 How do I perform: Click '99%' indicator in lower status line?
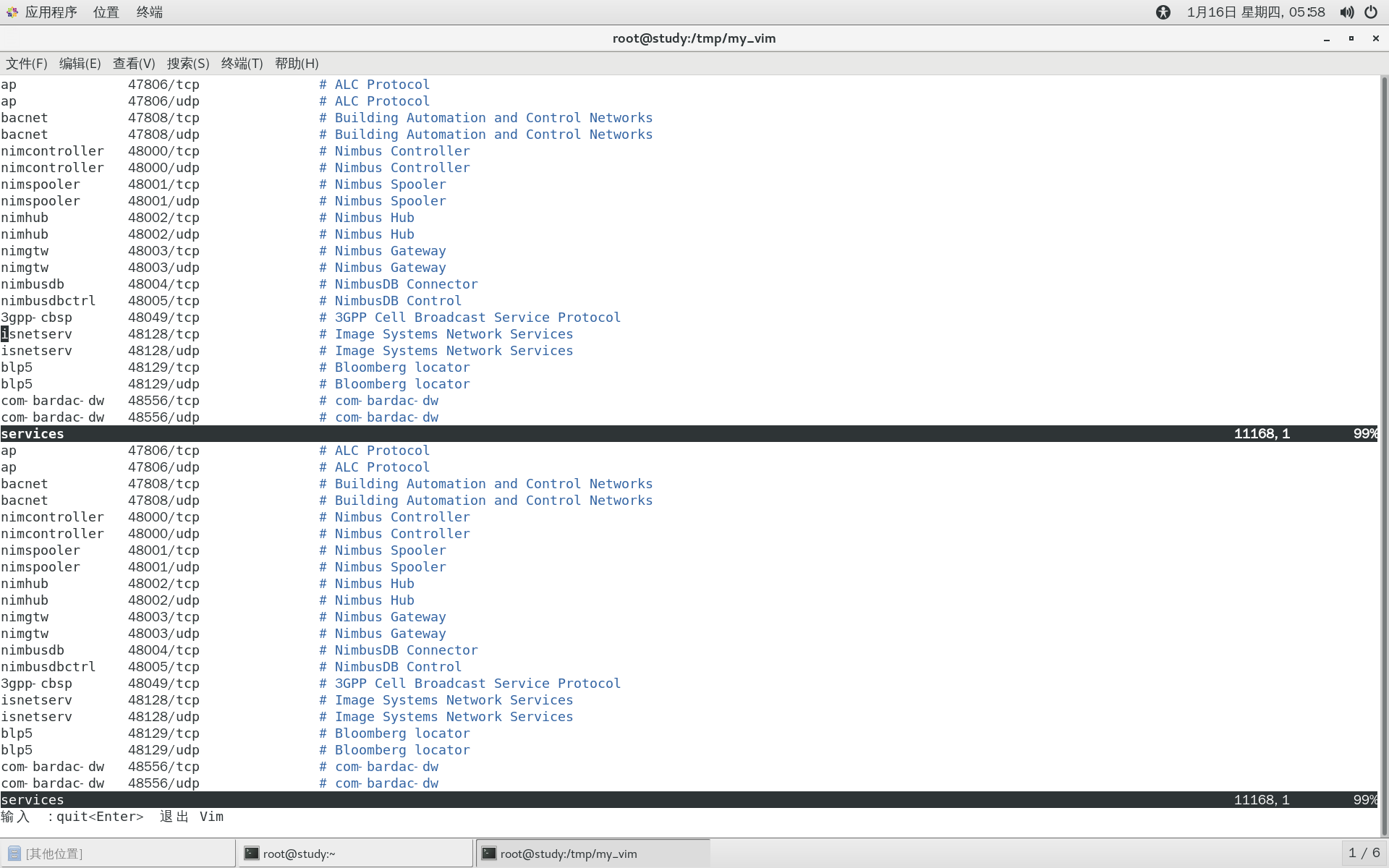click(1365, 800)
